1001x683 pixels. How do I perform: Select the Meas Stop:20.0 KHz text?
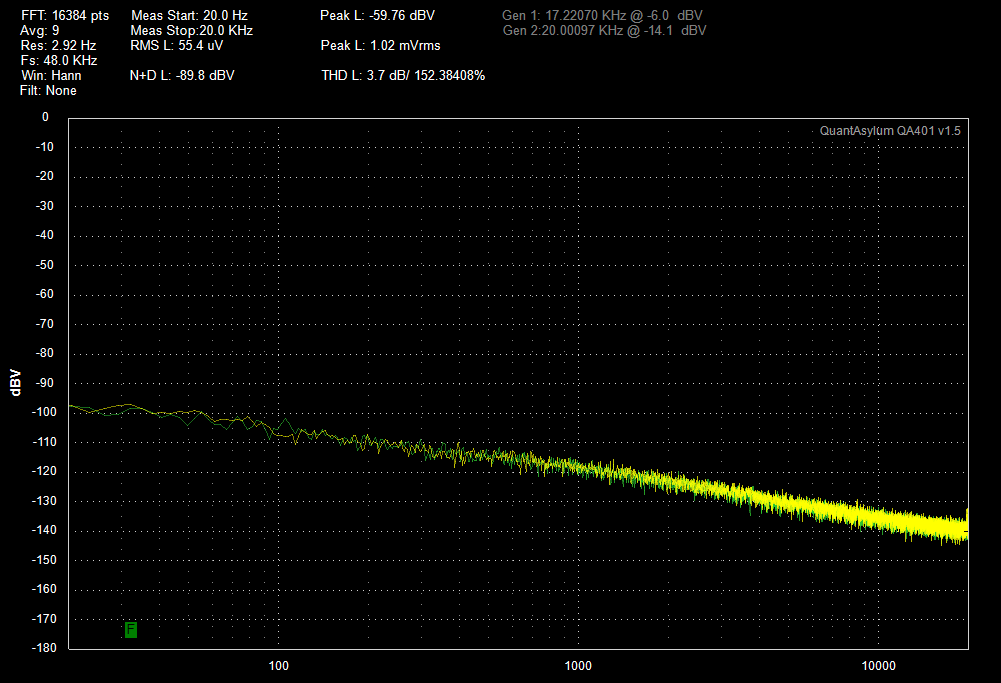pyautogui.click(x=192, y=31)
